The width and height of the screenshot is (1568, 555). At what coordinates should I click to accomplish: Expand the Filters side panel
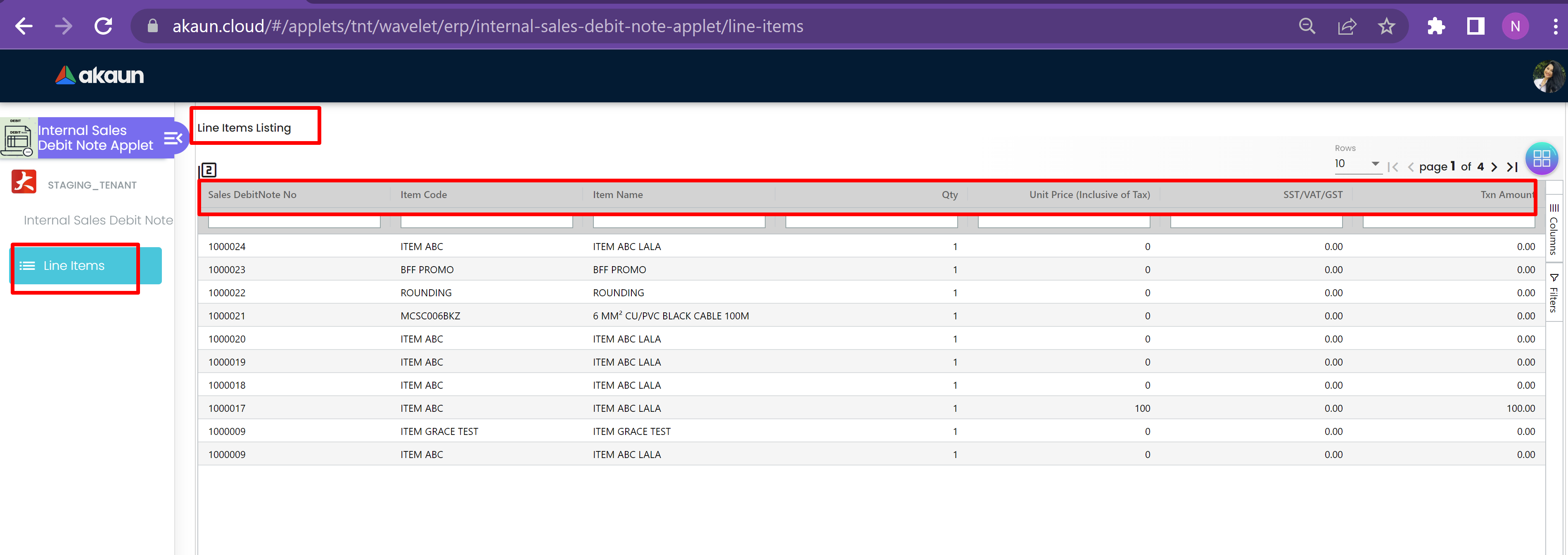[1554, 294]
